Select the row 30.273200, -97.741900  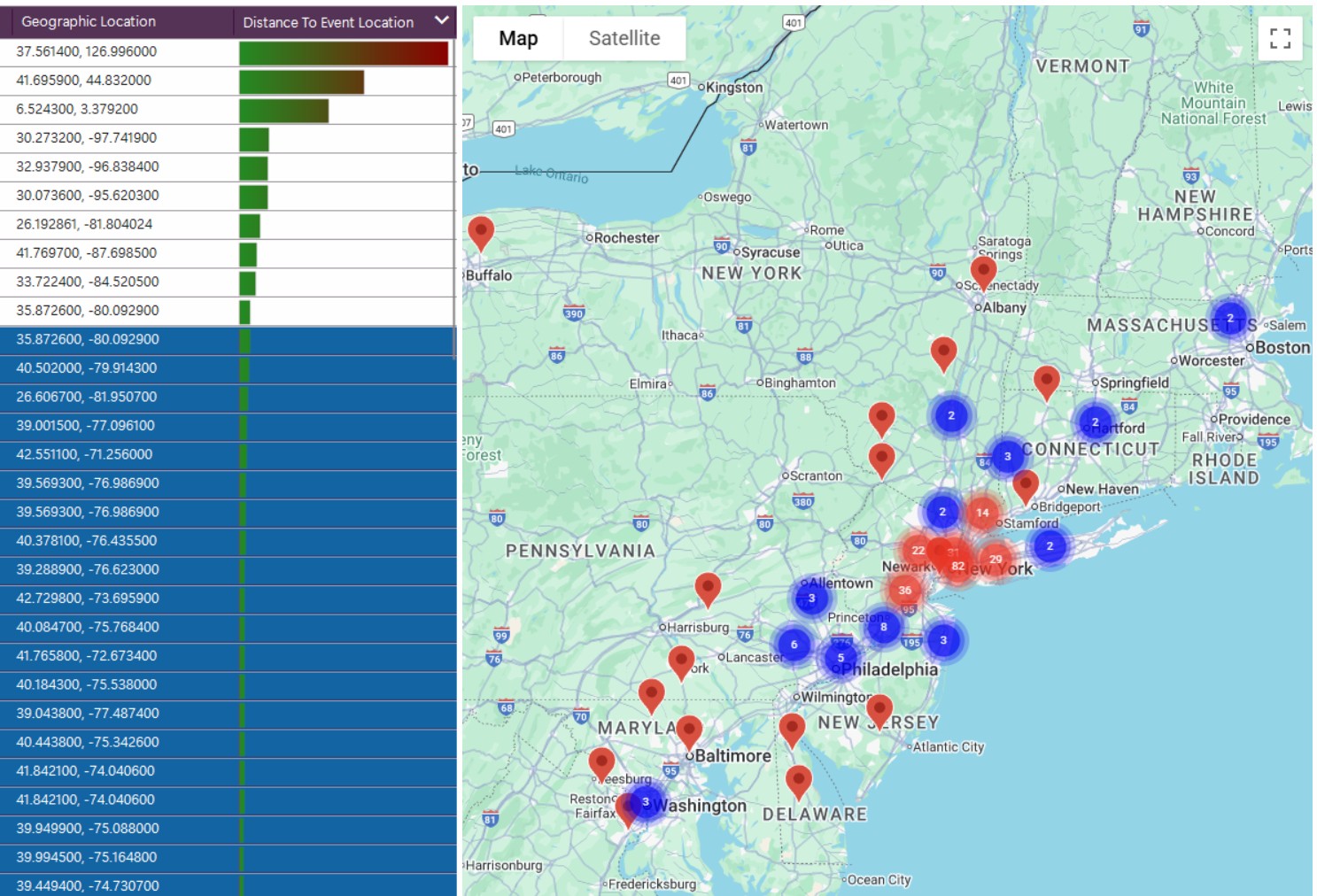click(87, 138)
